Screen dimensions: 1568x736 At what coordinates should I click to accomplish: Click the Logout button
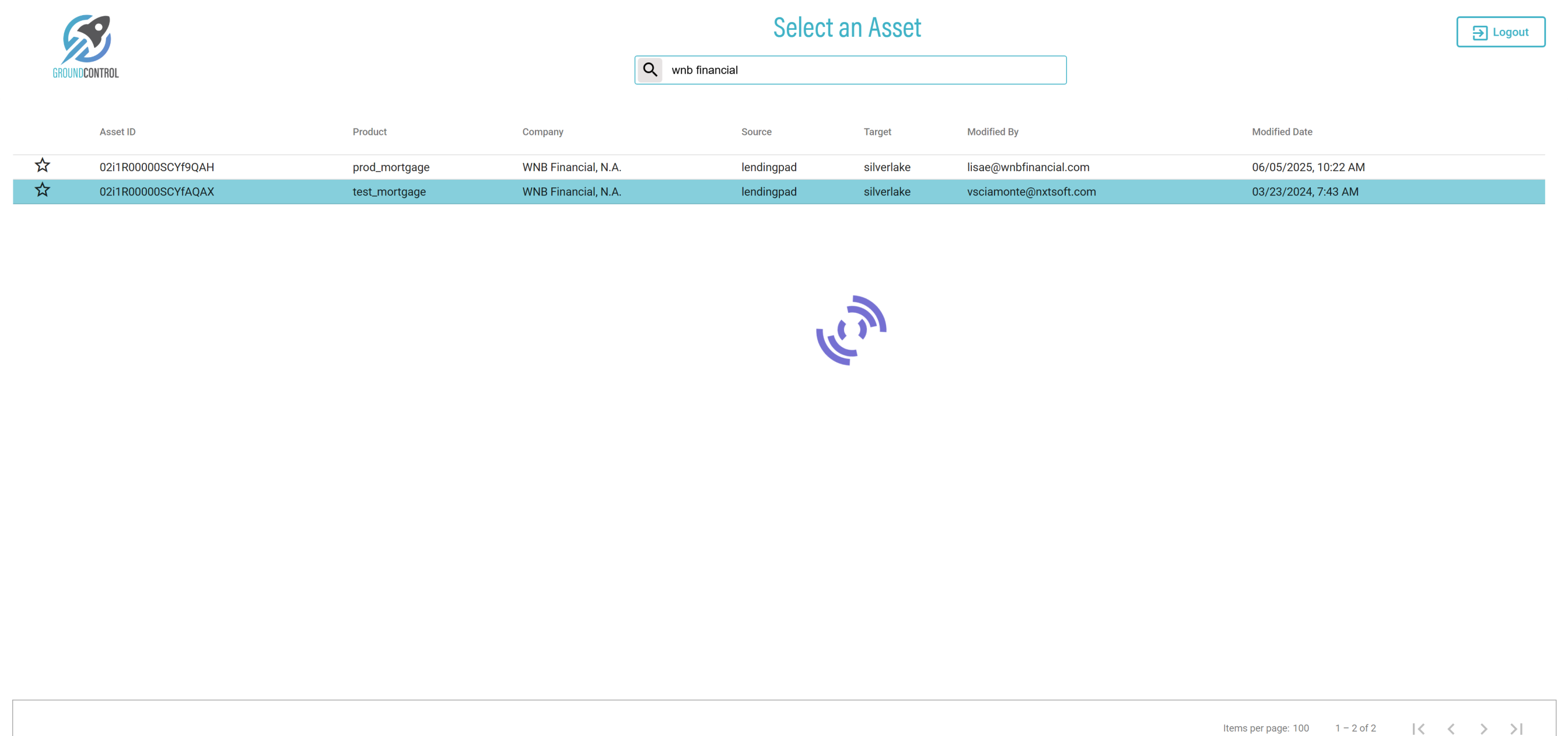1500,32
